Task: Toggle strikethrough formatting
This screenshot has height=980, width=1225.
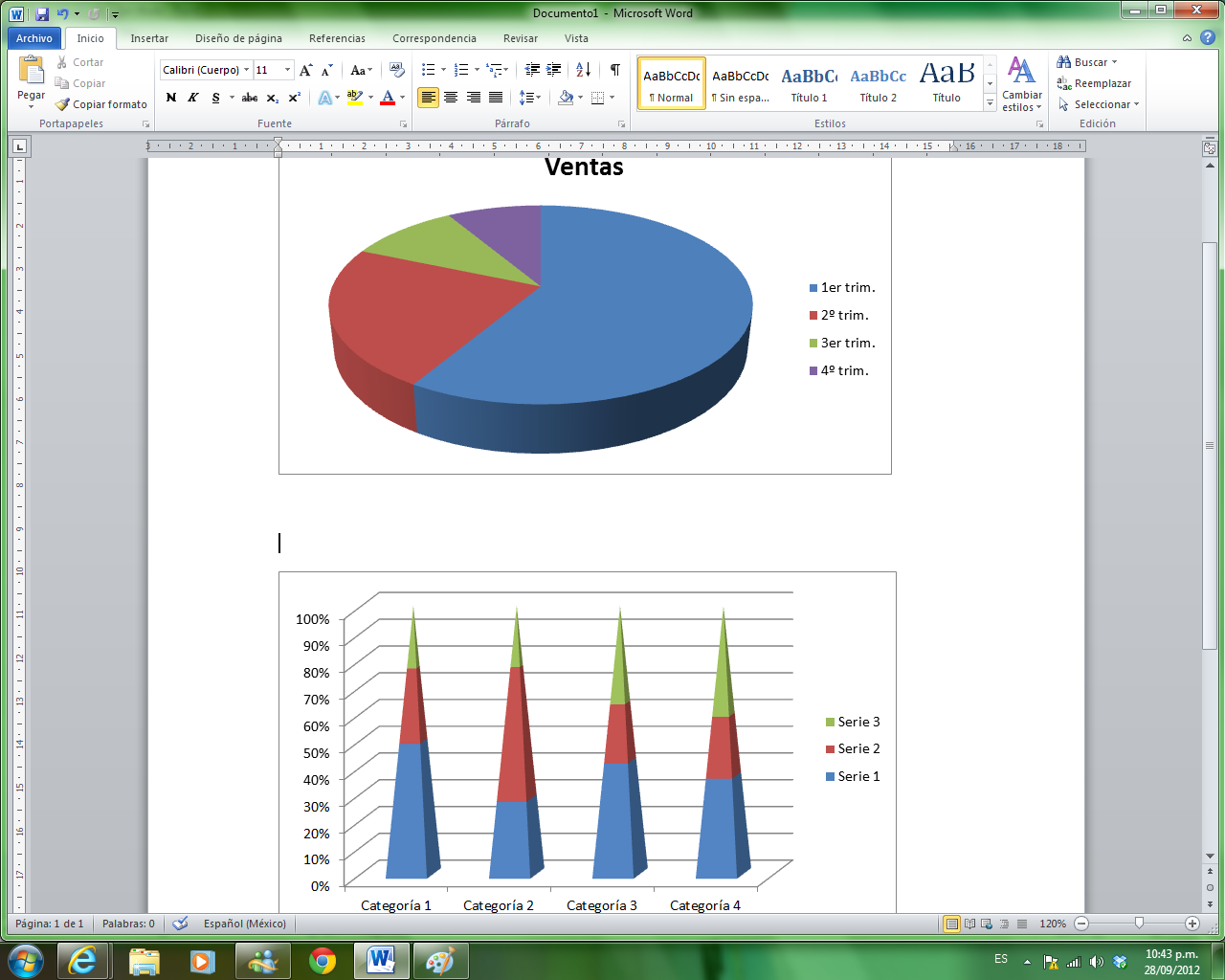Action: coord(250,98)
